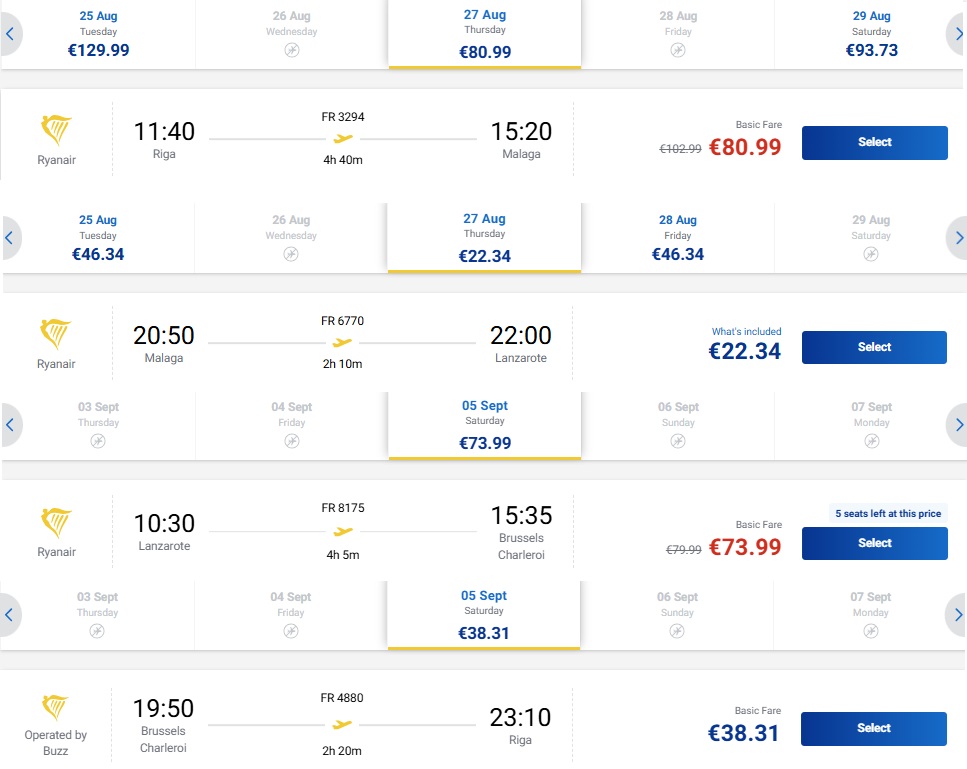Click the no-flight icon under 28 Aug Friday, first row
Screen dimensions: 967x769
click(678, 50)
